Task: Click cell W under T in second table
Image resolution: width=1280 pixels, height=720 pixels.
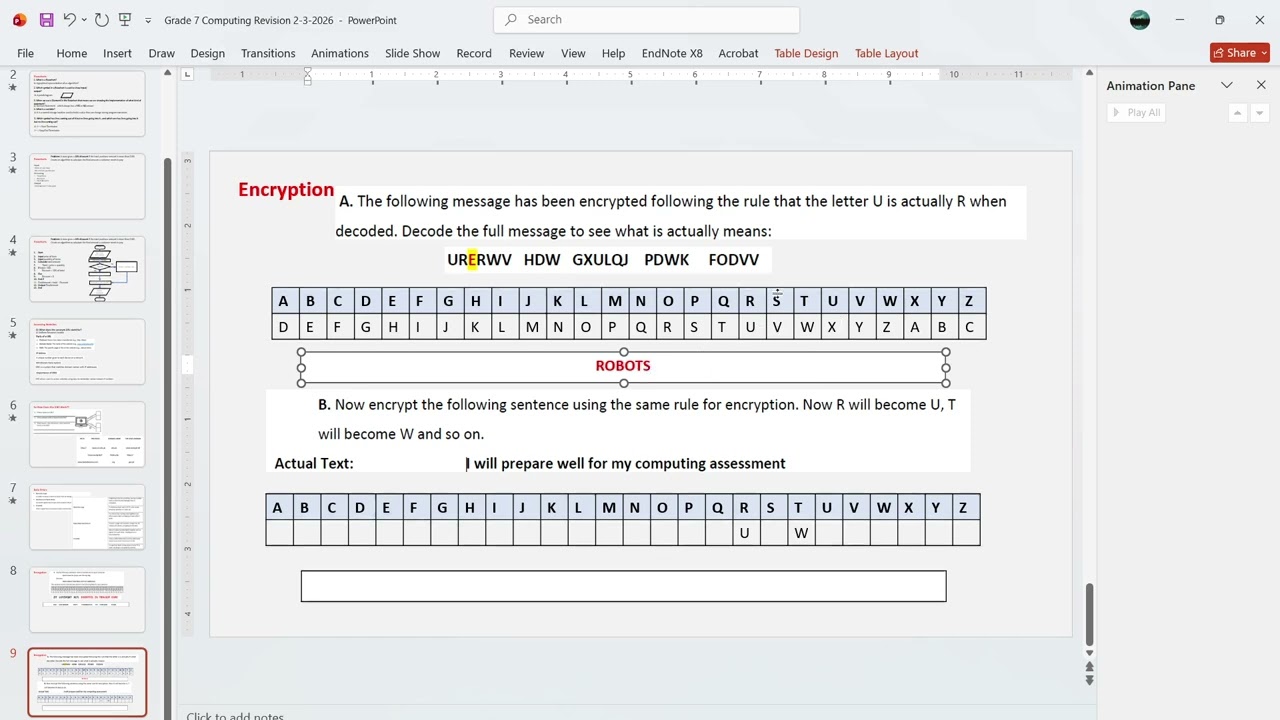Action: (800, 533)
